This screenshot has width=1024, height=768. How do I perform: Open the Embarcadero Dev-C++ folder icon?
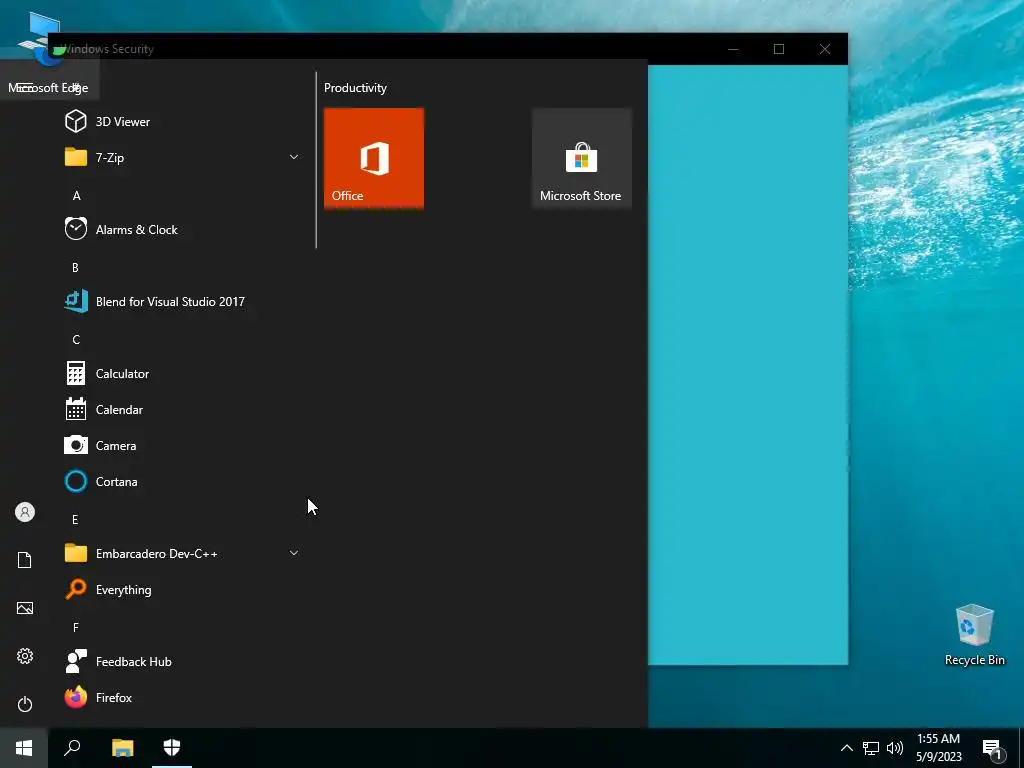coord(76,553)
